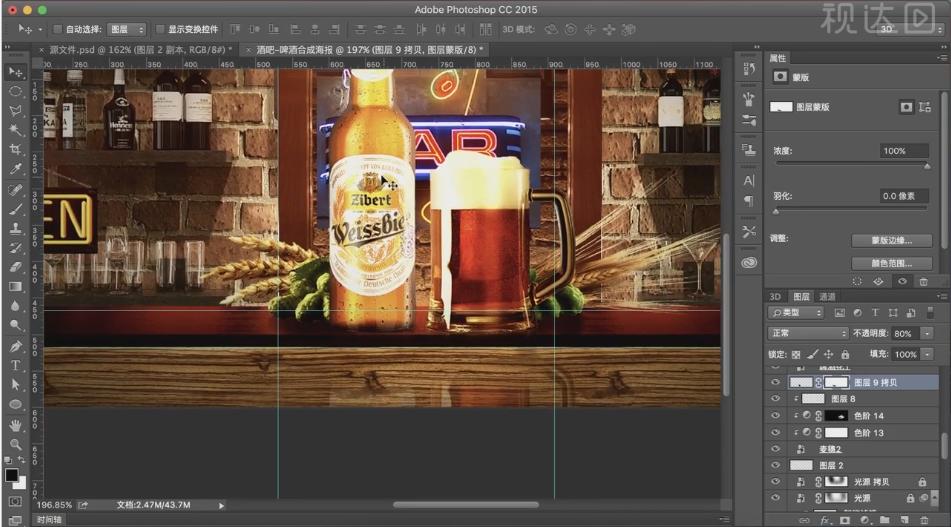Select the Type tool

[16, 365]
